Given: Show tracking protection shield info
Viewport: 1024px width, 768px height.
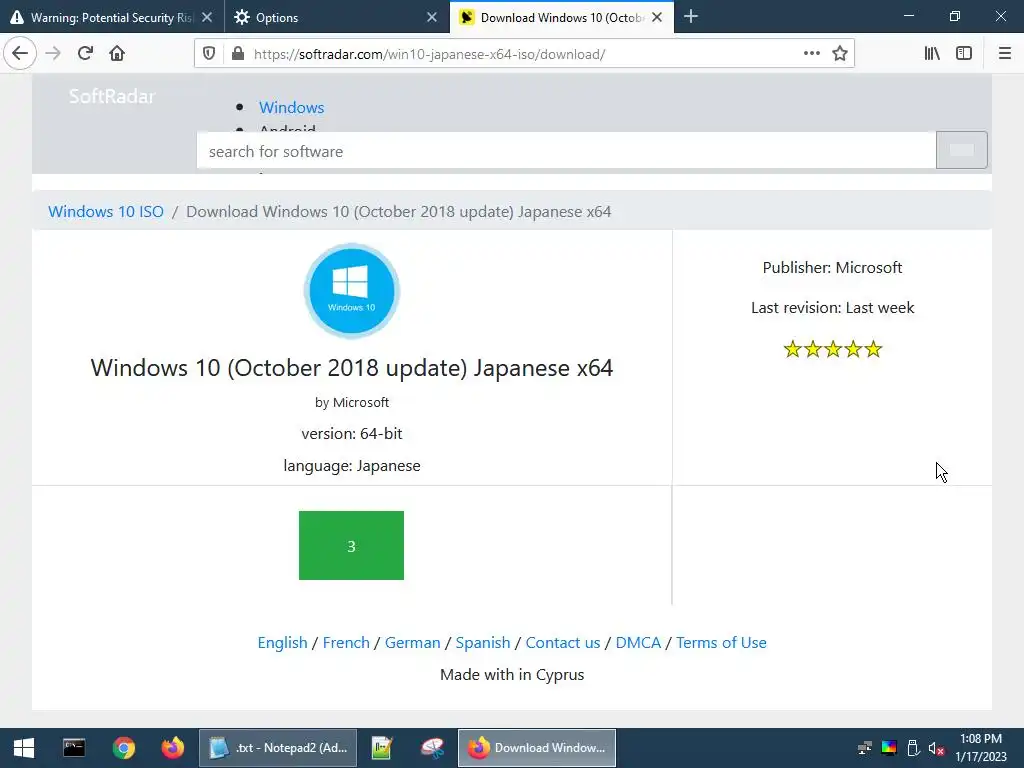Looking at the screenshot, I should tap(209, 54).
